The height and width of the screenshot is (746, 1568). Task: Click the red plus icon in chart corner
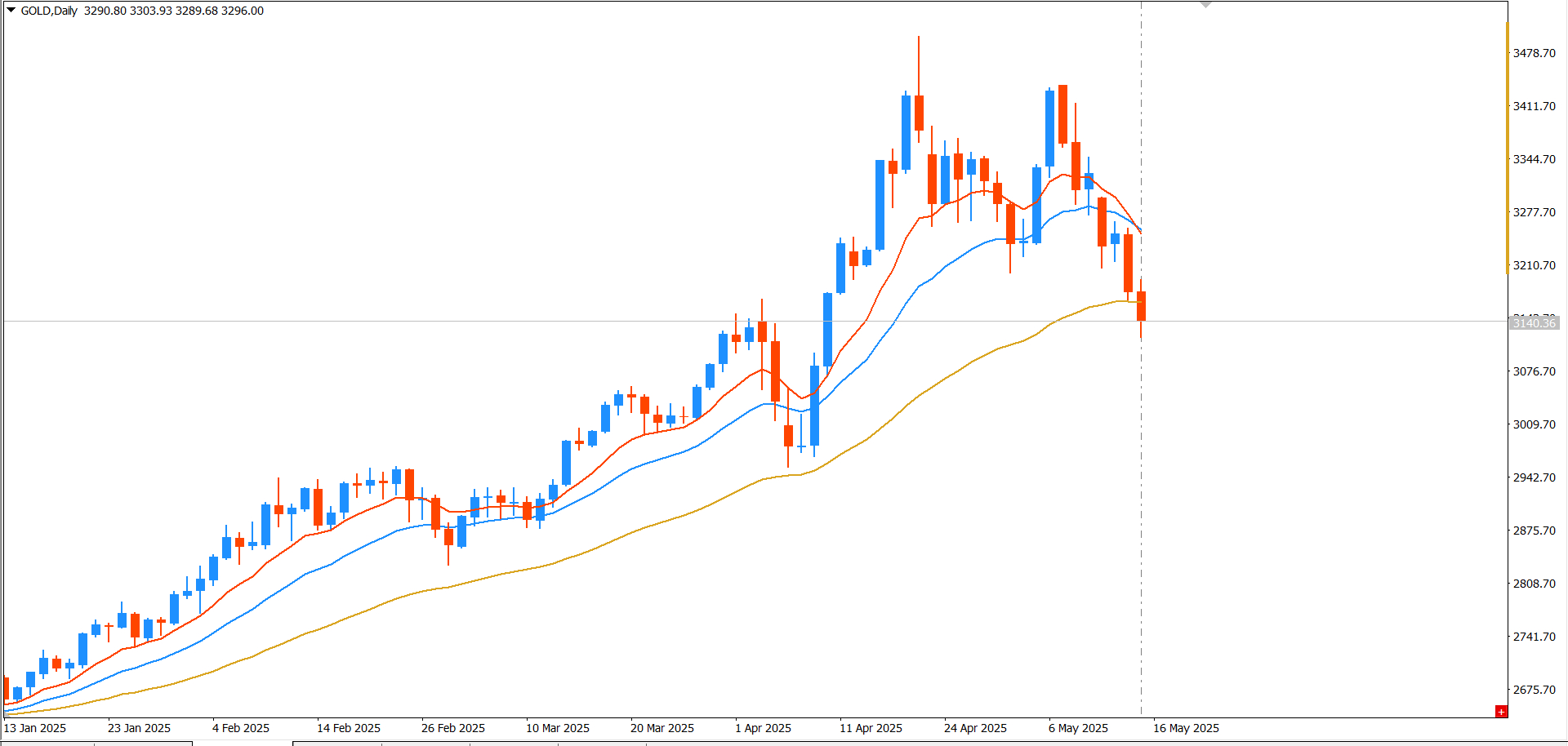click(x=1501, y=712)
